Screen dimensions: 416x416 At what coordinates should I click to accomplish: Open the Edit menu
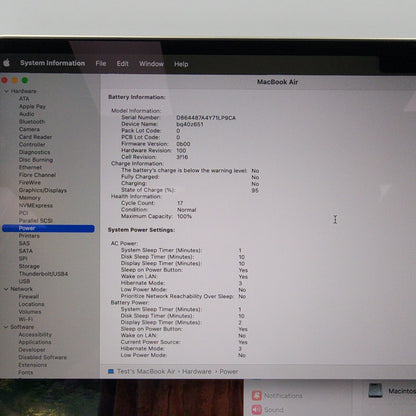click(122, 63)
